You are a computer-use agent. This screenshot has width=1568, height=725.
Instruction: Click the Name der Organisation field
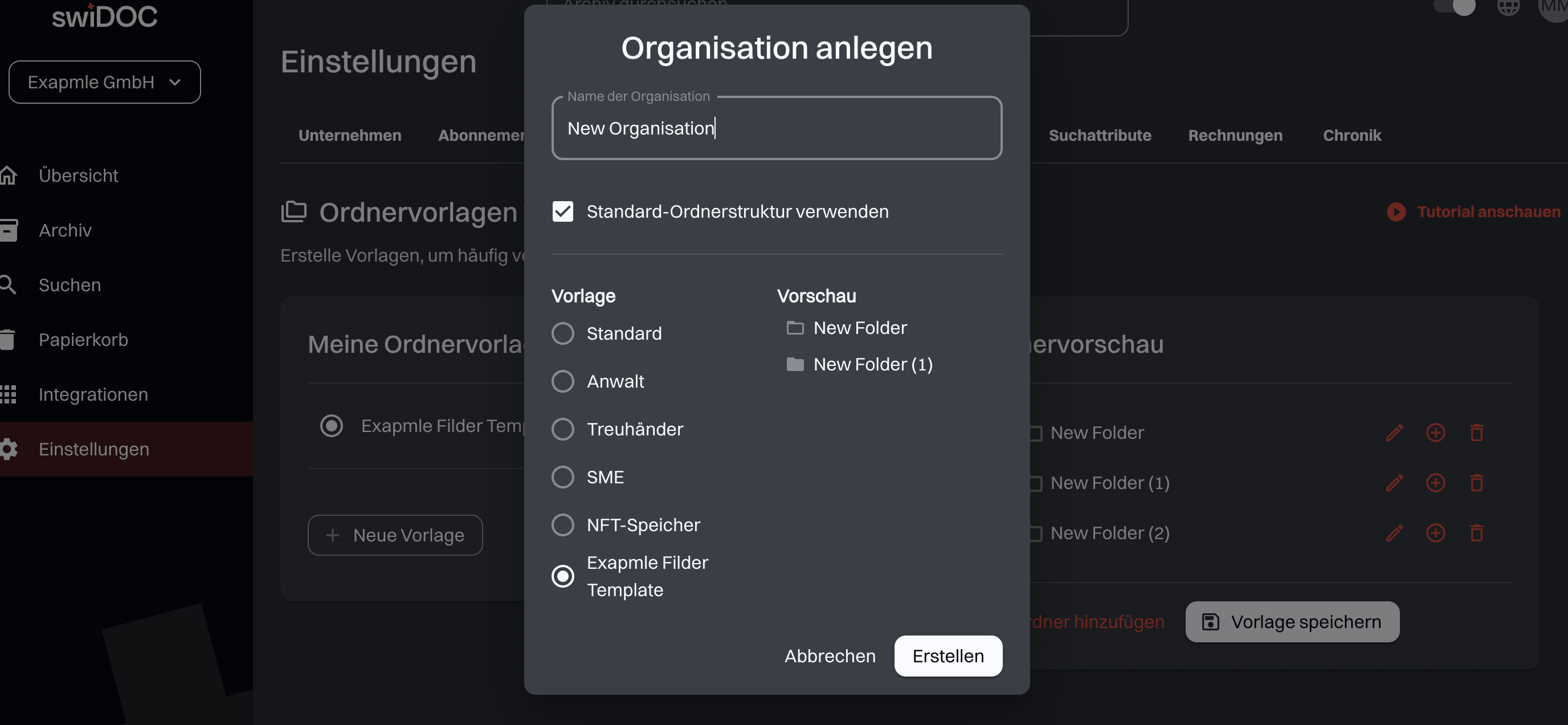pyautogui.click(x=776, y=128)
